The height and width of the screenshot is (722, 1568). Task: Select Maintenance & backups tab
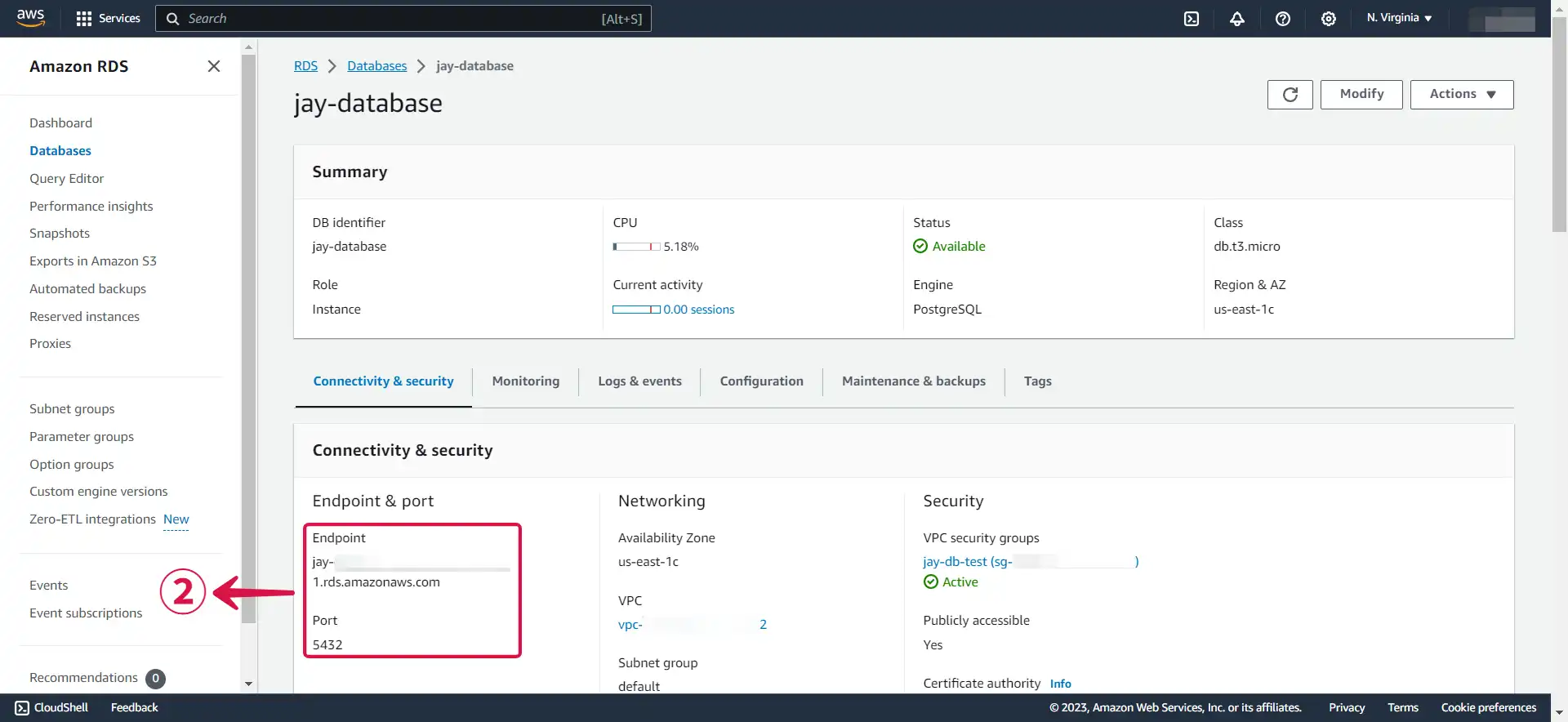pos(914,381)
